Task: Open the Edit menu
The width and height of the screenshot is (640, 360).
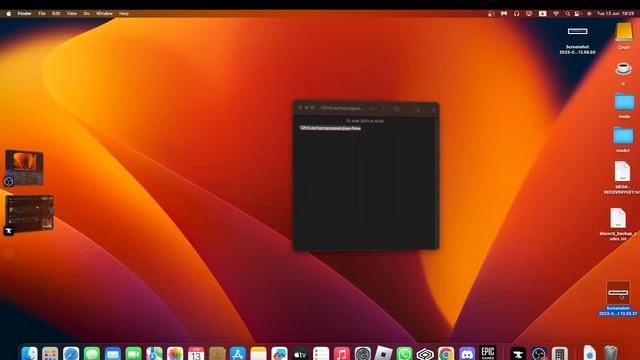Action: [x=56, y=13]
